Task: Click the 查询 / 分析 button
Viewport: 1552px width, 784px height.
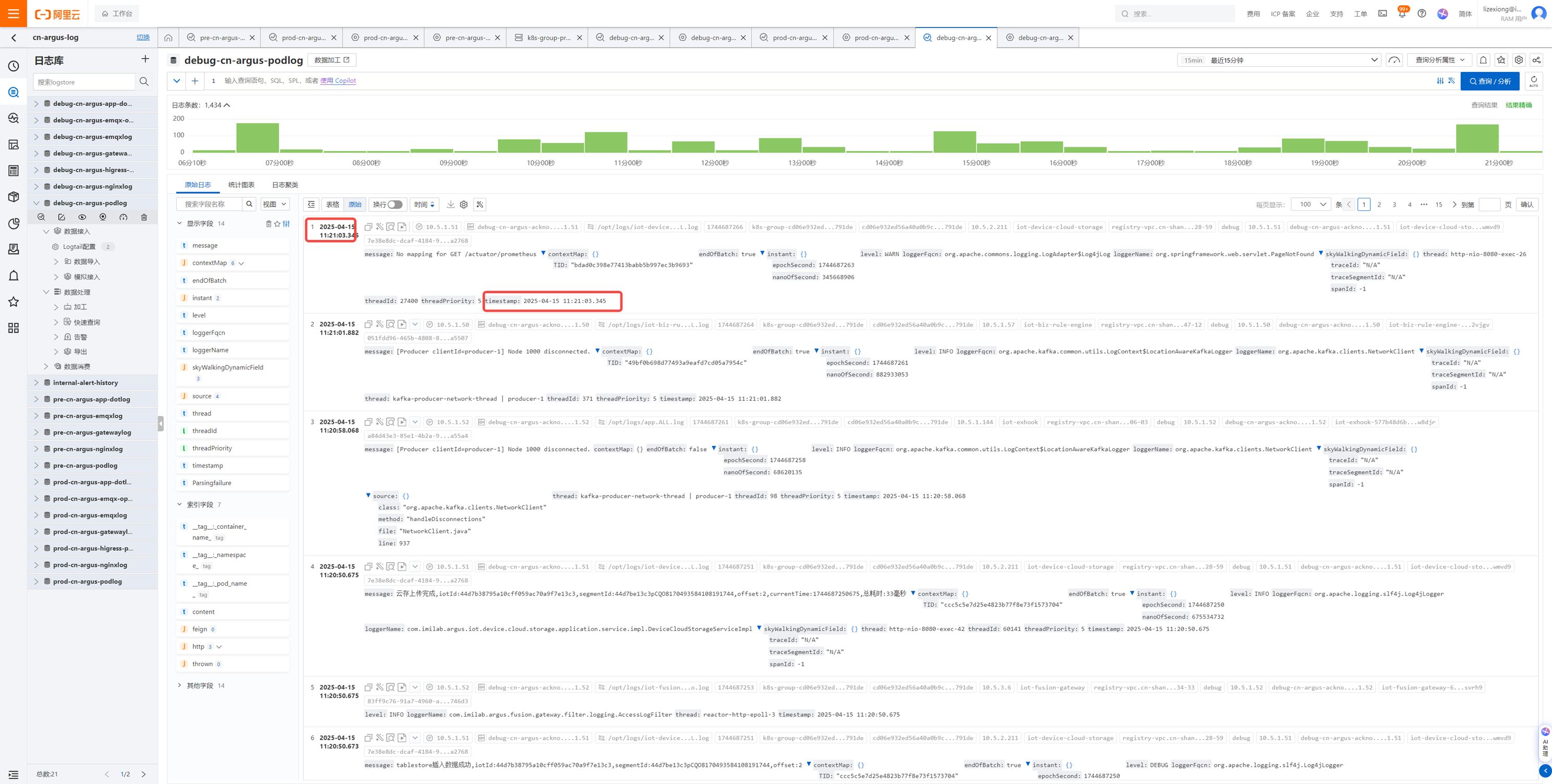Action: click(1490, 81)
